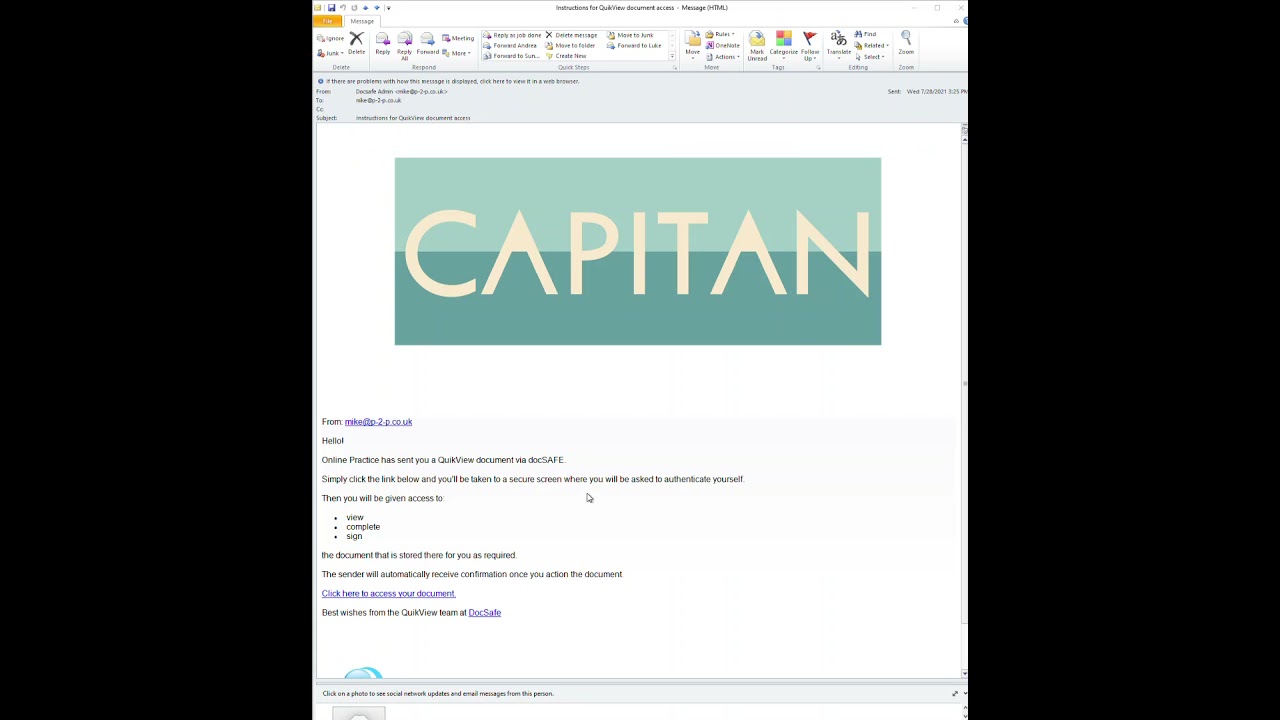Run 'Move to Junk' quick step
Screen dimensions: 1280x720
[x=630, y=35]
